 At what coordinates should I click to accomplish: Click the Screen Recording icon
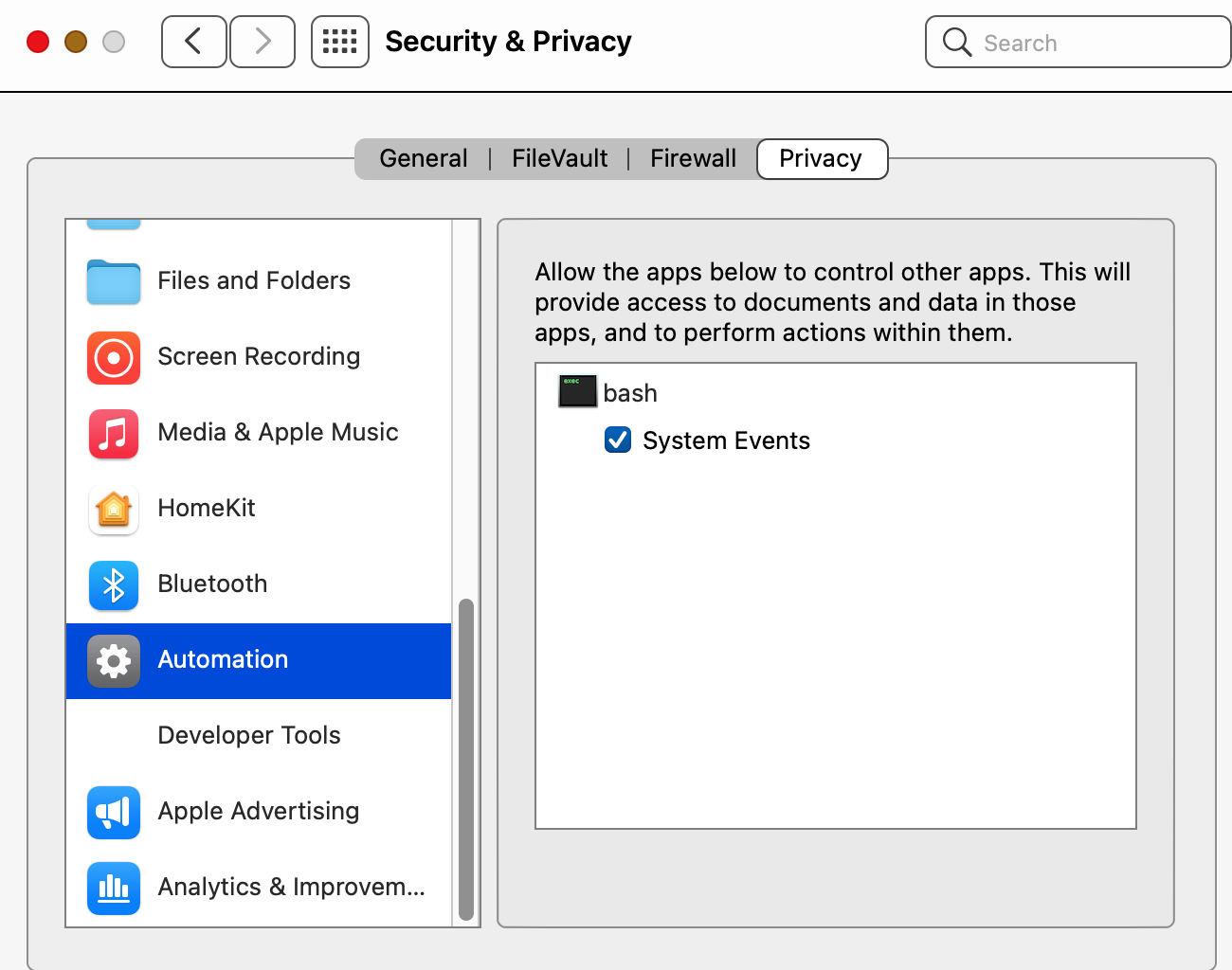coord(114,357)
